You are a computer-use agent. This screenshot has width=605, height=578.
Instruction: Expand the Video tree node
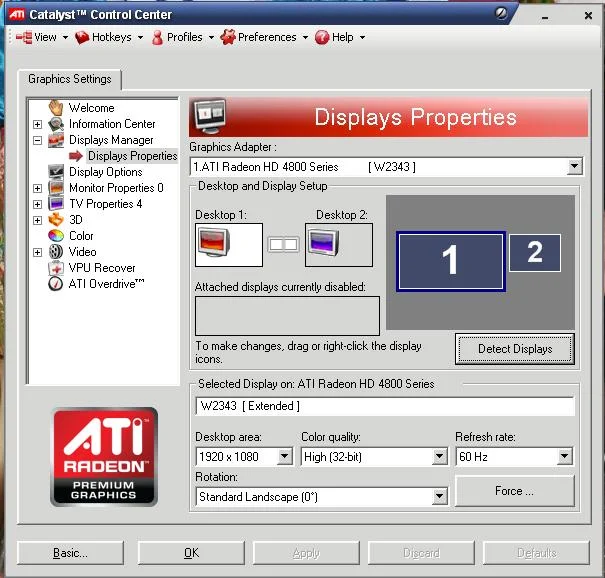(x=37, y=252)
